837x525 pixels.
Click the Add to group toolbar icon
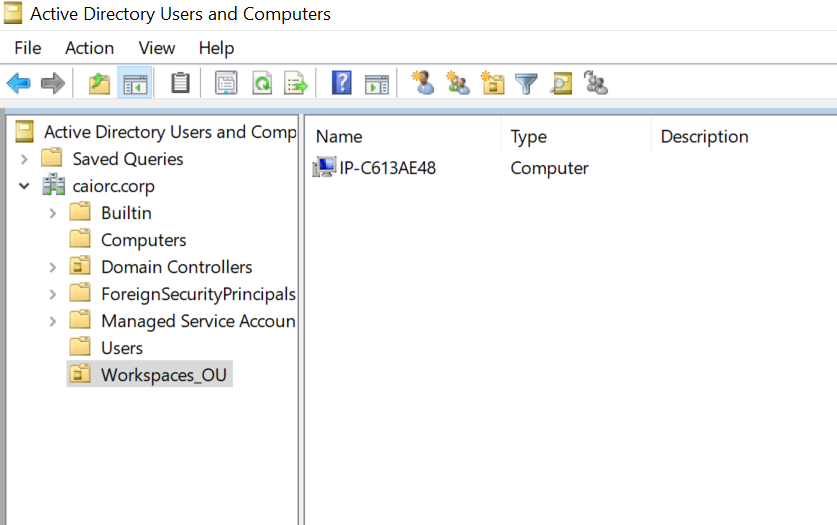[596, 83]
